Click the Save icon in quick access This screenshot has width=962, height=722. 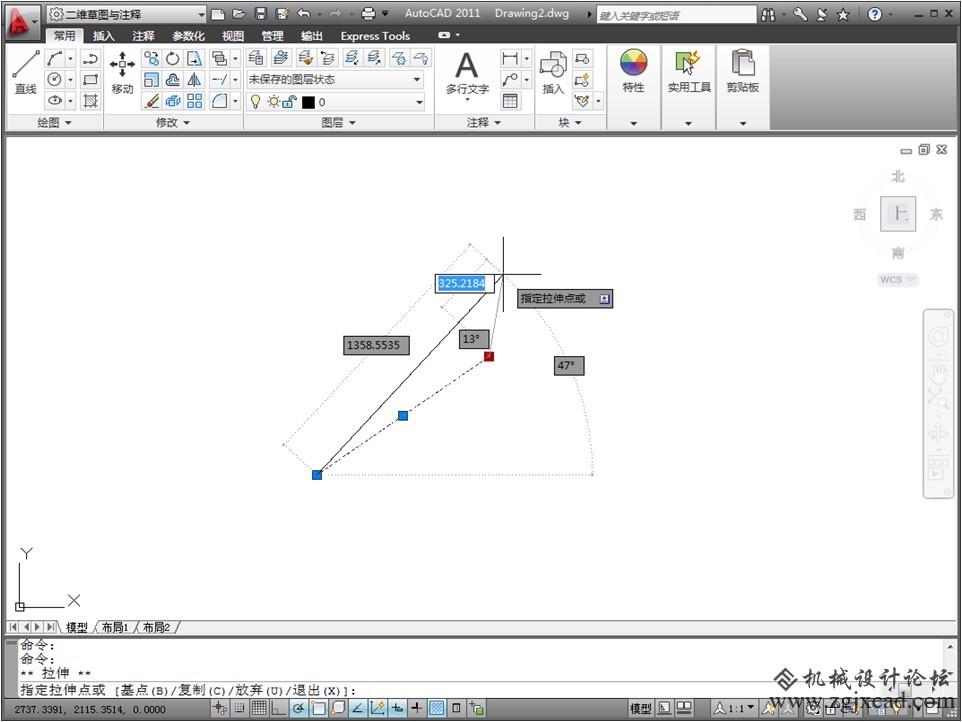[260, 13]
